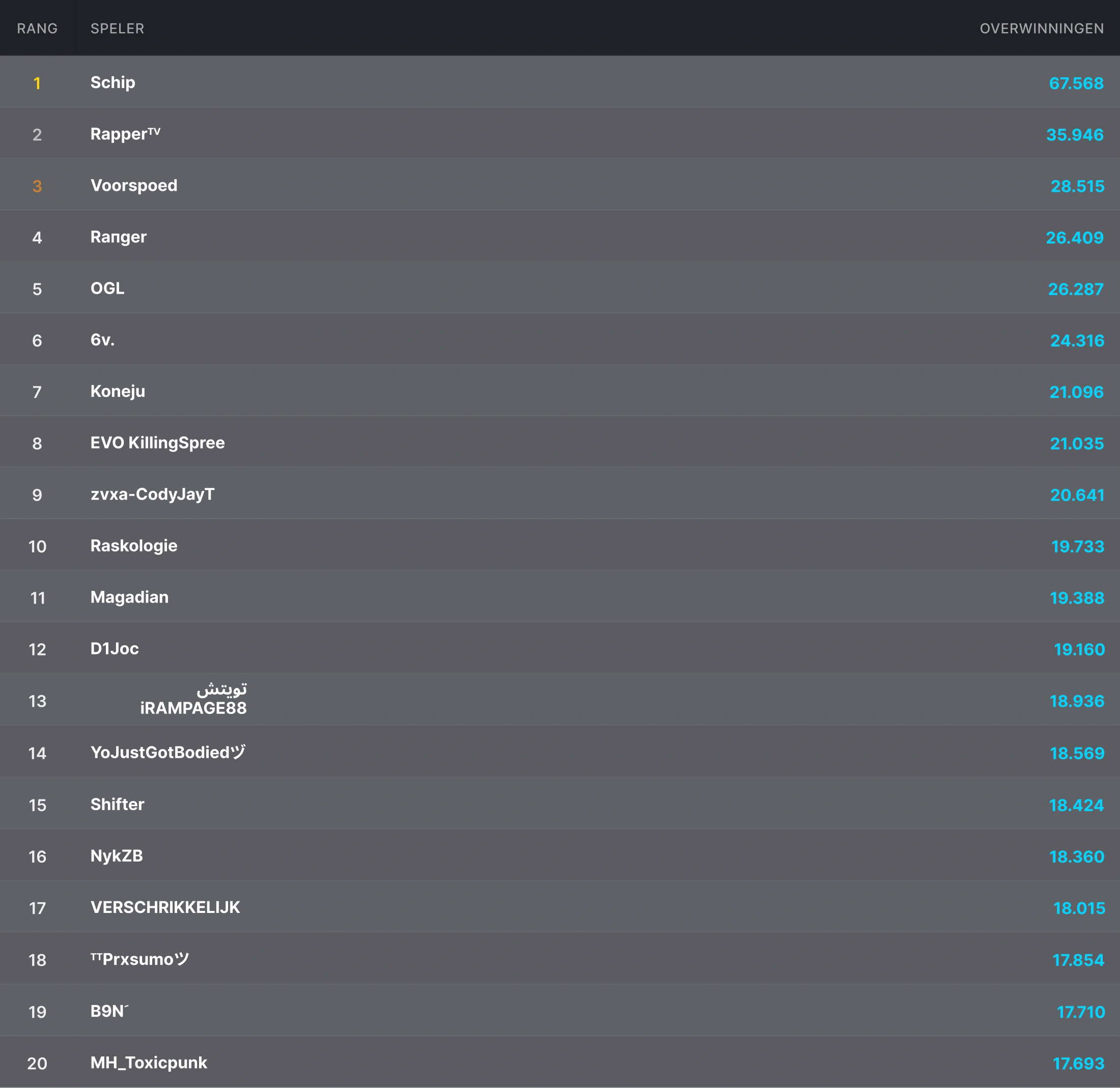Open the 6v. player entry
This screenshot has height=1088, width=1120.
[102, 340]
